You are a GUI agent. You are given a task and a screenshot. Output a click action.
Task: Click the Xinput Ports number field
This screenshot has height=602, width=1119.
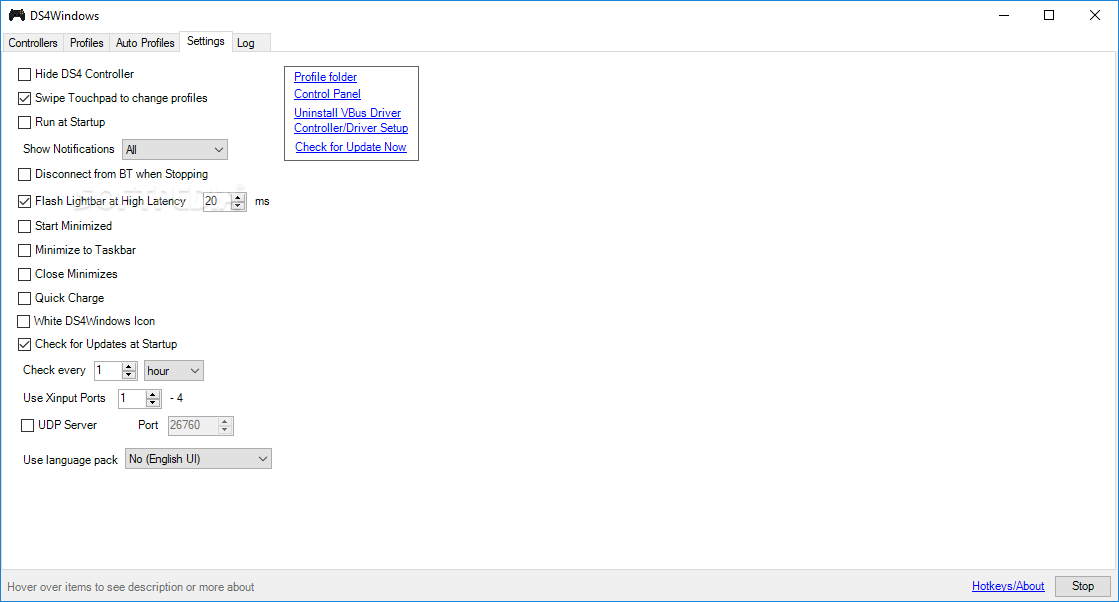[x=132, y=399]
